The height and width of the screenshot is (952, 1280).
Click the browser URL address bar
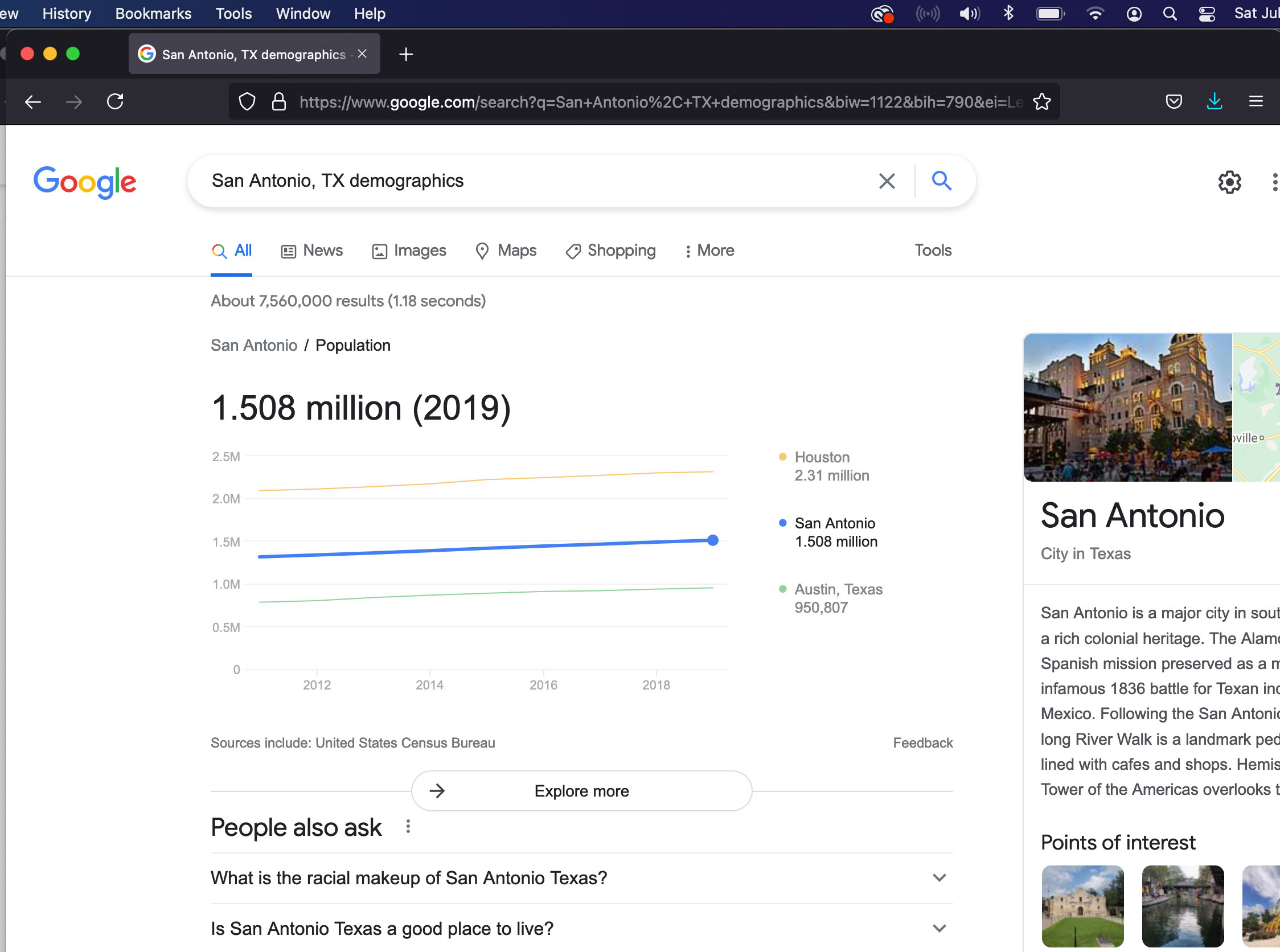coord(661,102)
